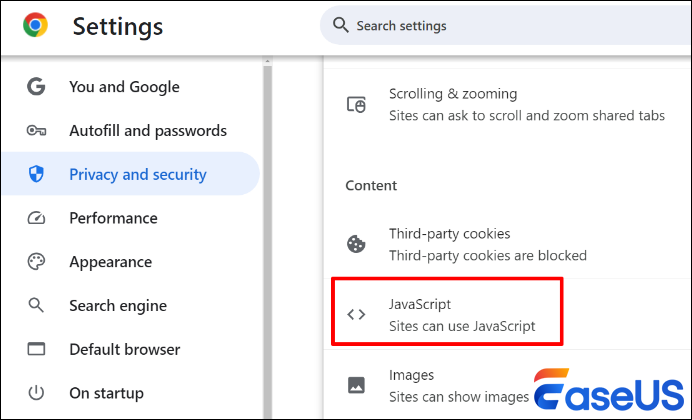Click the Privacy and security shield icon

coord(37,175)
